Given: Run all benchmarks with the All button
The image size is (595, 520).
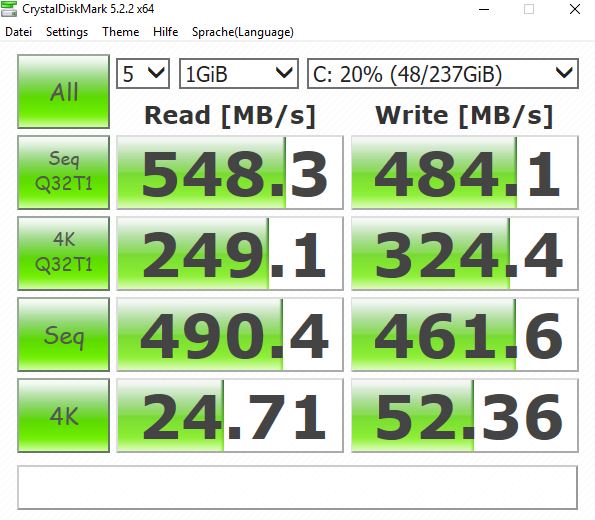Looking at the screenshot, I should 63,91.
